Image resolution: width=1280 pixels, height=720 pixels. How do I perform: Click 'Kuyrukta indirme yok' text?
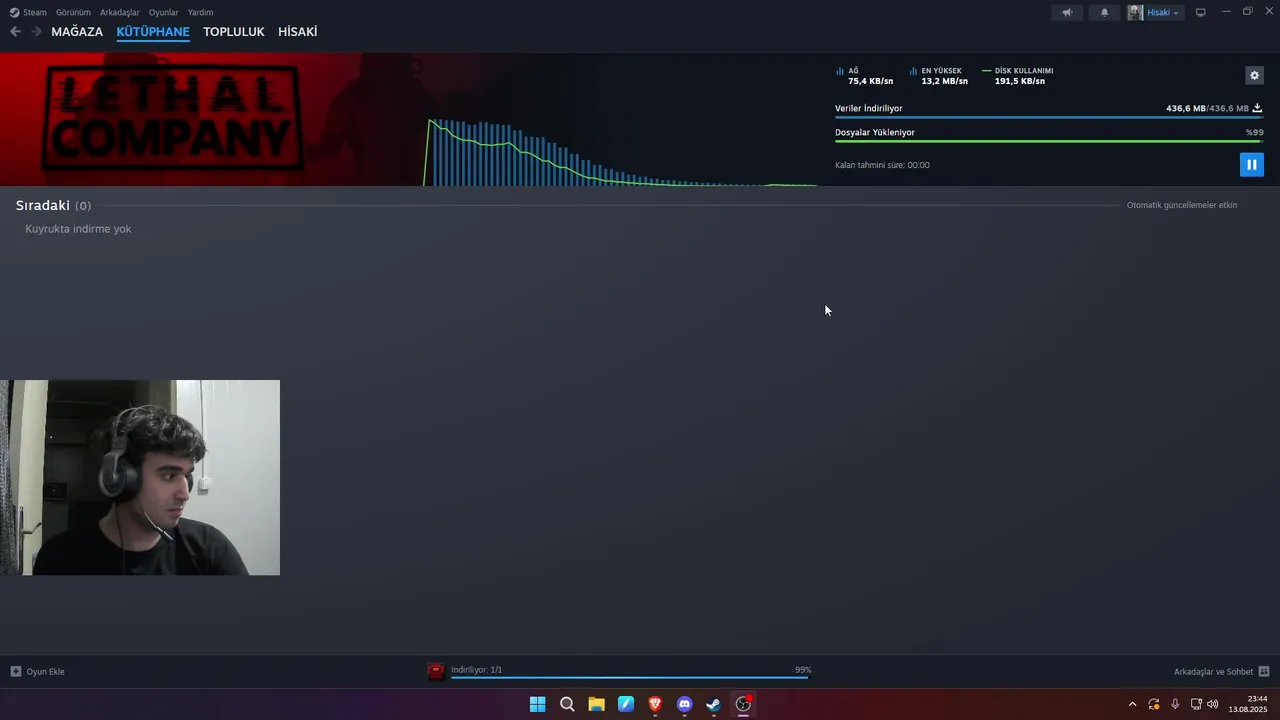coord(78,229)
